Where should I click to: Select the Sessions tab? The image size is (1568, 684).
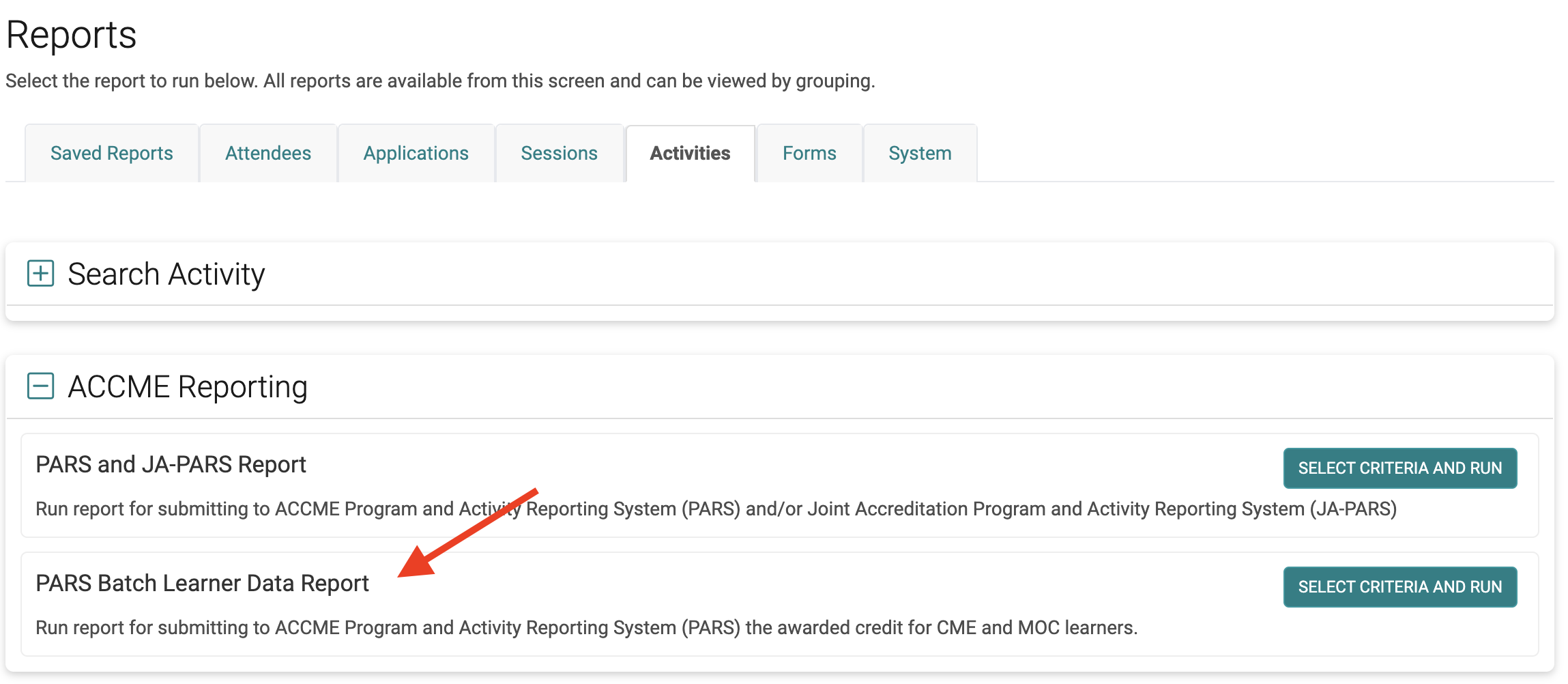[559, 154]
